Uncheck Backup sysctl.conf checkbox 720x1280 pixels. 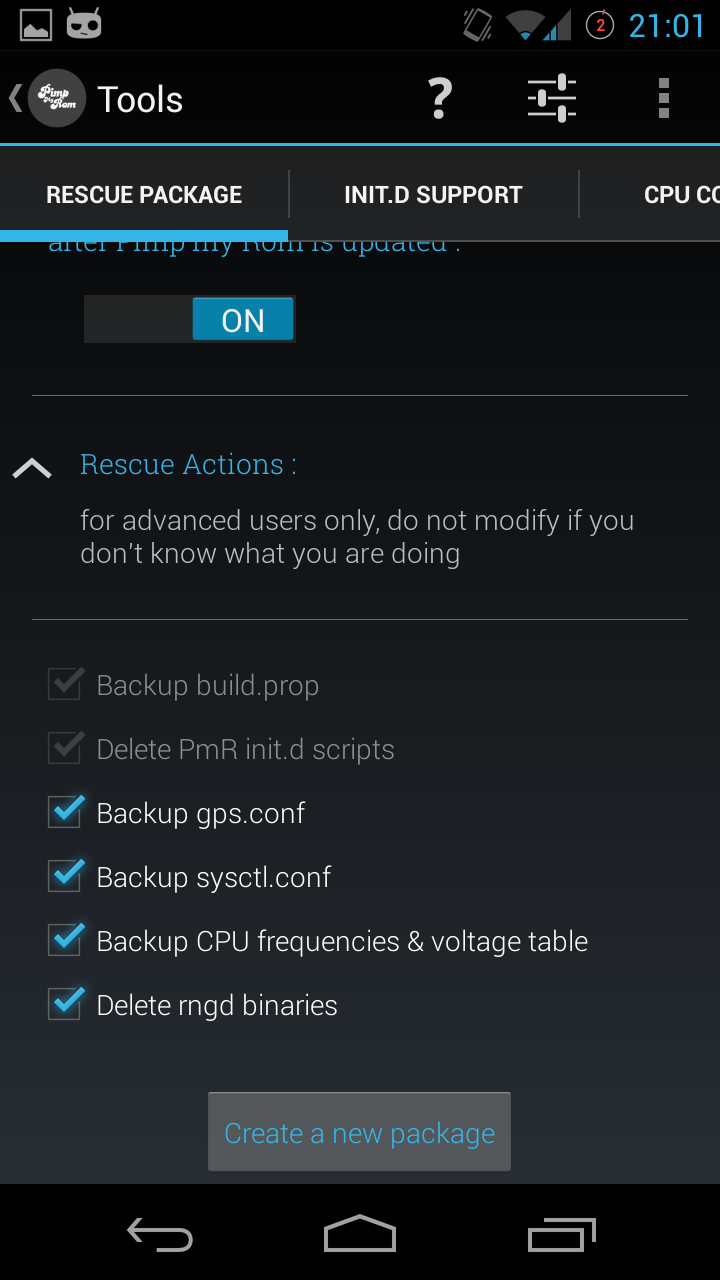(66, 876)
